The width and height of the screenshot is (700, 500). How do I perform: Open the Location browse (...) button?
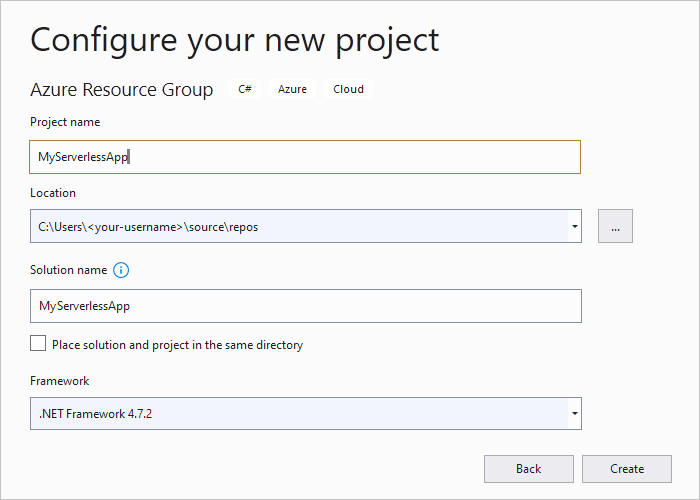[x=615, y=227]
